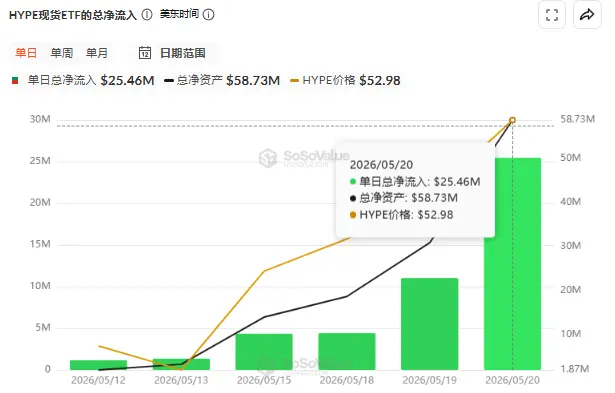The image size is (615, 393).
Task: Click the black 总净资产 legend line marker
Action: pyautogui.click(x=169, y=81)
